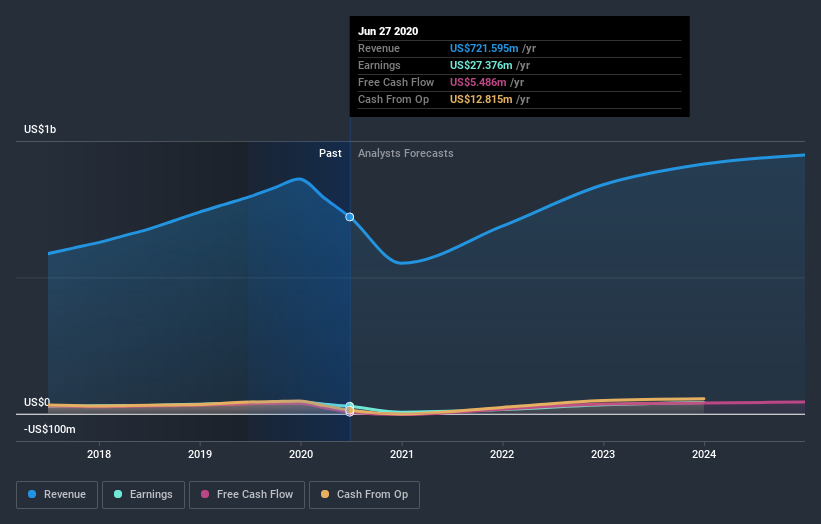Image resolution: width=821 pixels, height=524 pixels.
Task: Click the Jun 27 2020 tooltip date
Action: pos(388,31)
